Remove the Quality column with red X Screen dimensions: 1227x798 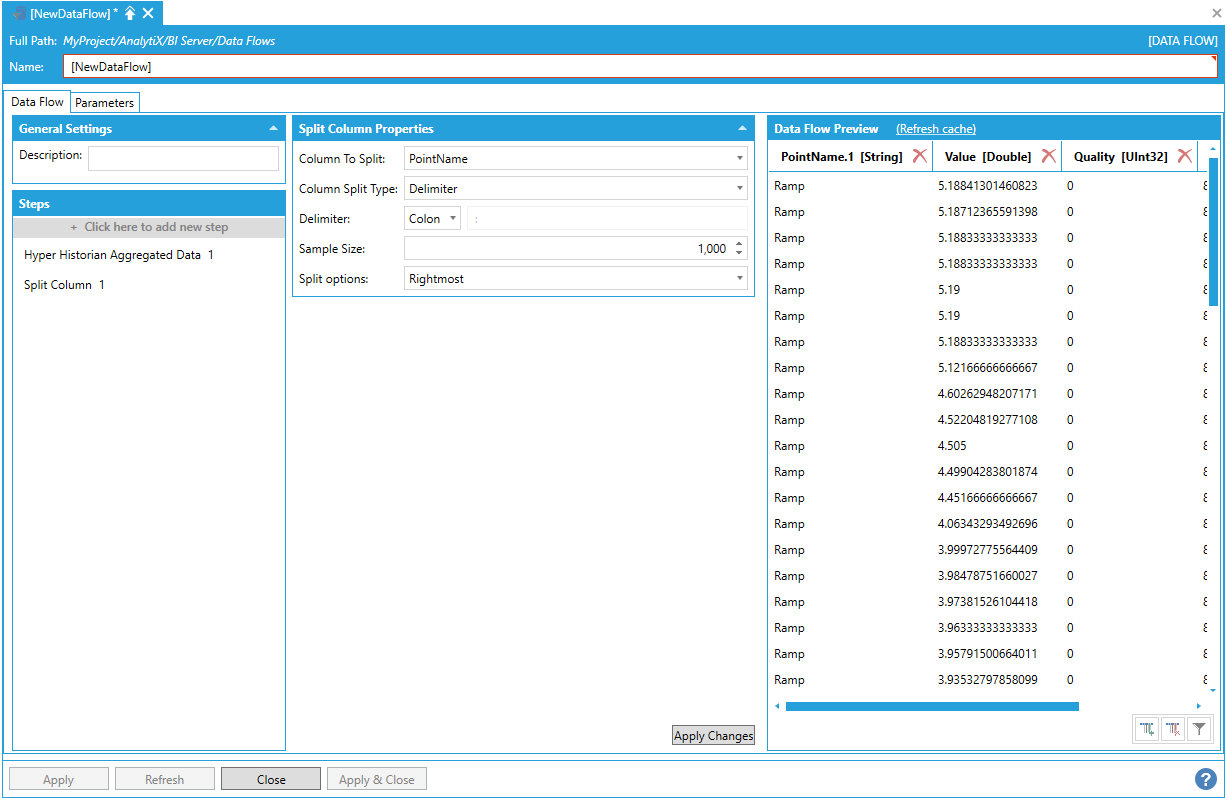[x=1184, y=156]
